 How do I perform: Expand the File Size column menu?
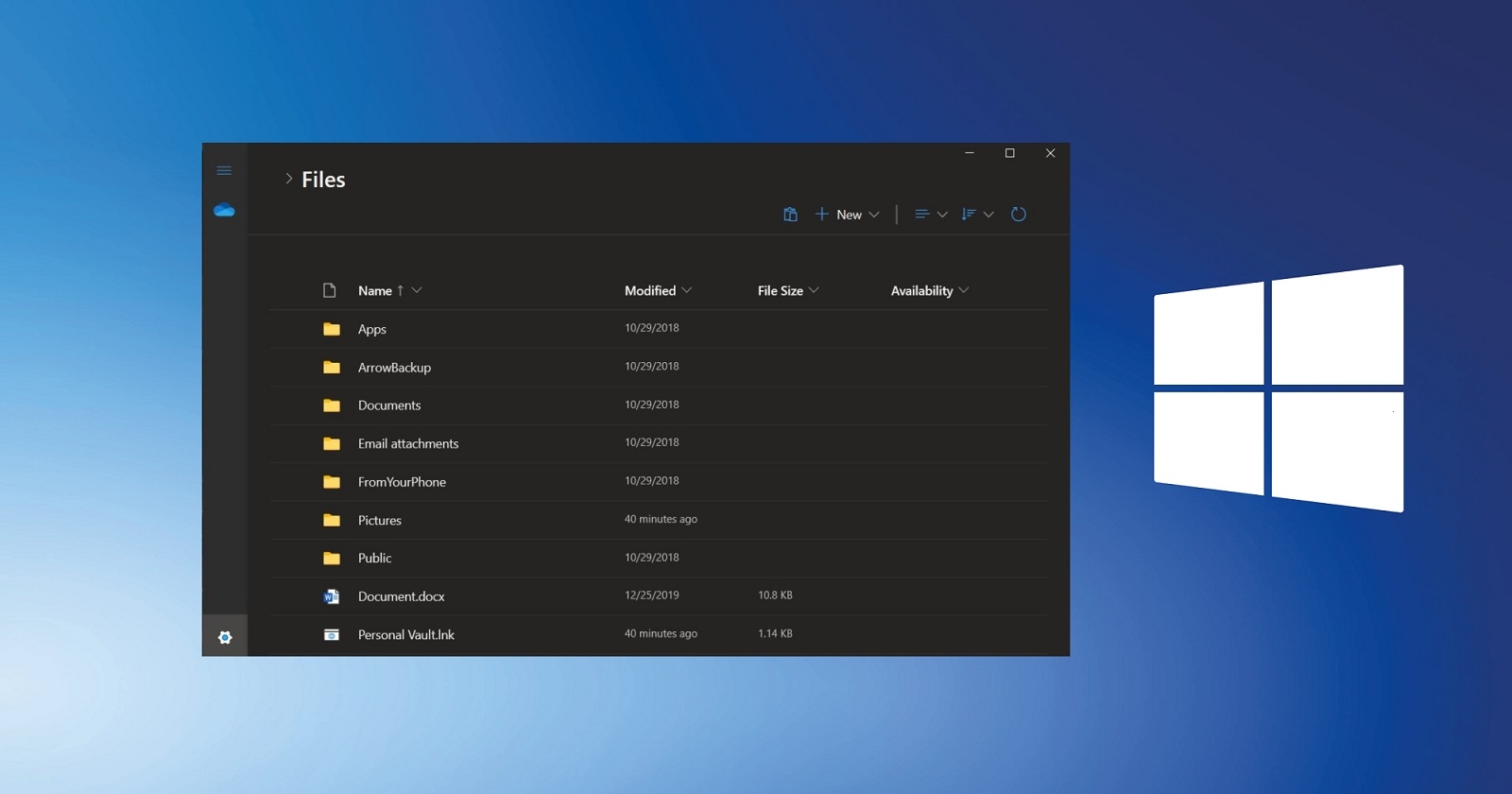[814, 290]
